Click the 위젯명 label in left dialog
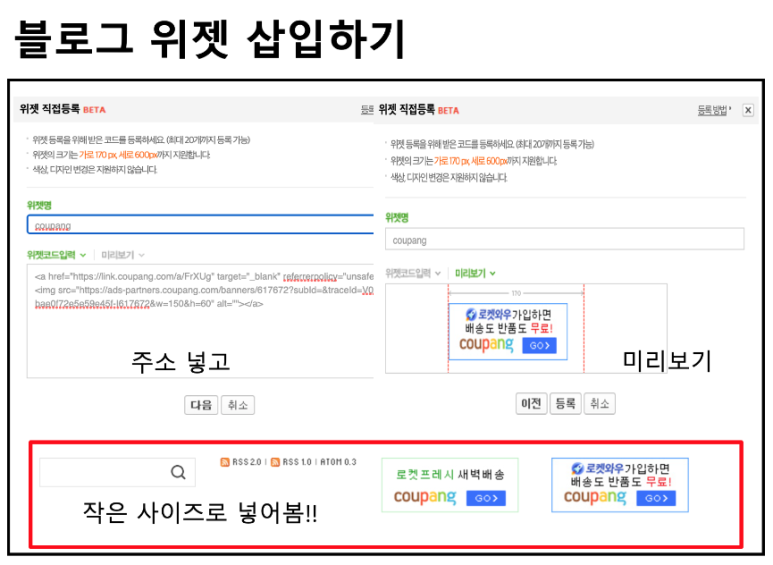773x565 pixels. [39, 205]
